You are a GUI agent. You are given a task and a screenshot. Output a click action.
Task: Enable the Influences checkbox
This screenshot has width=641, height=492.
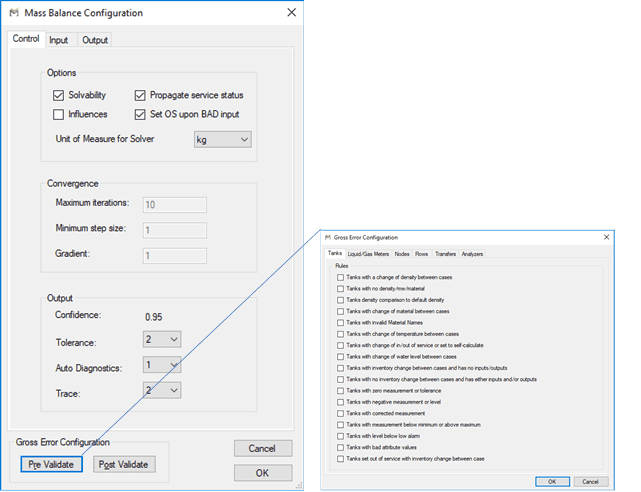click(58, 114)
